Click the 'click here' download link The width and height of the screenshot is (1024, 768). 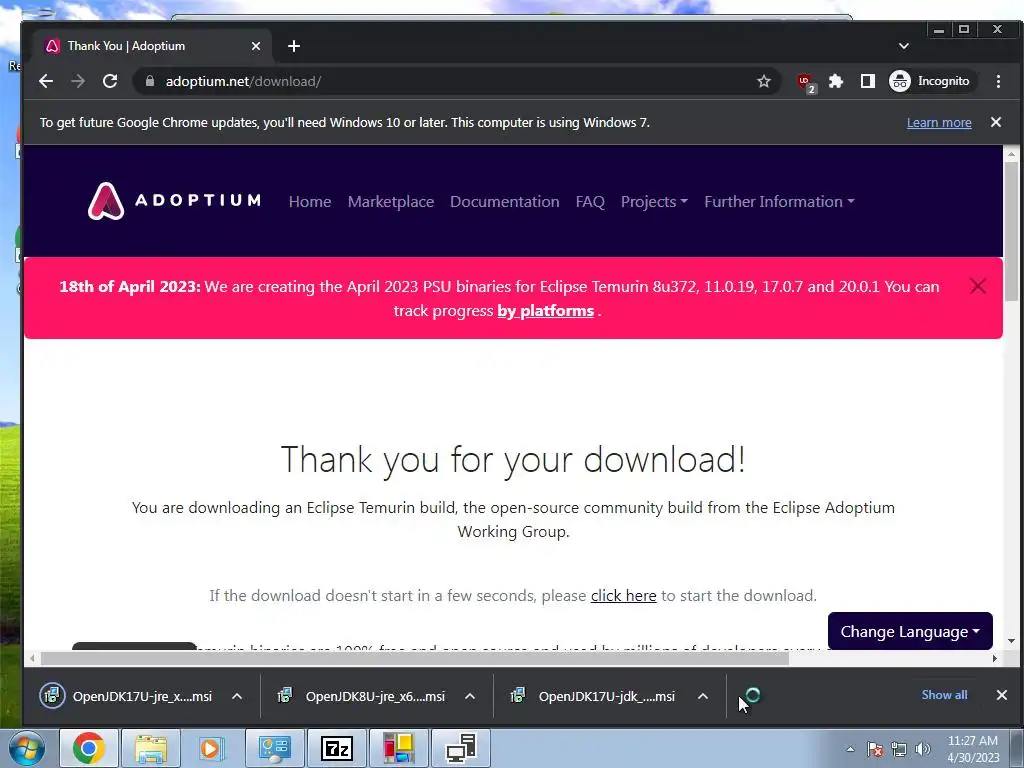(623, 596)
